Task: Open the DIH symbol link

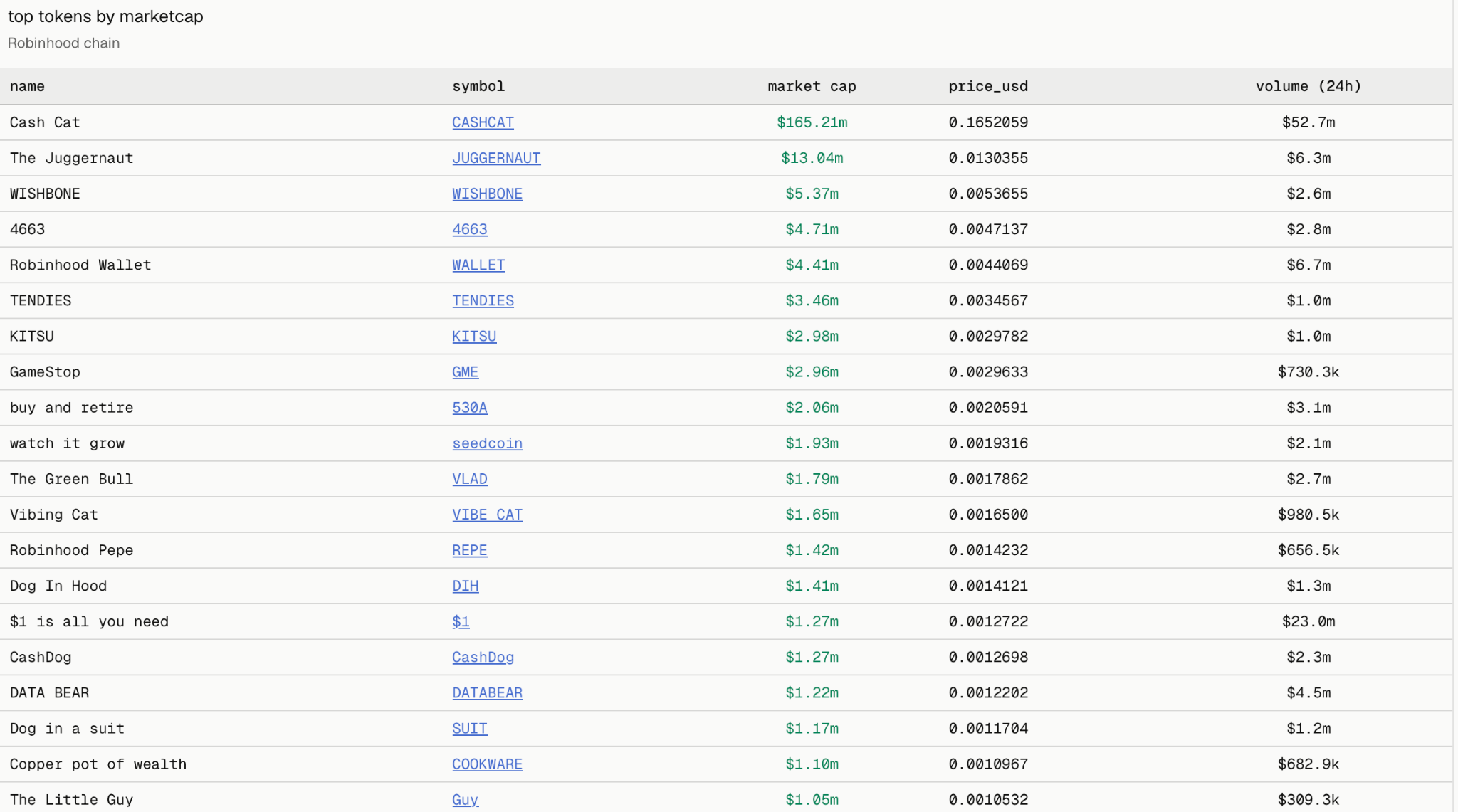Action: [x=465, y=586]
